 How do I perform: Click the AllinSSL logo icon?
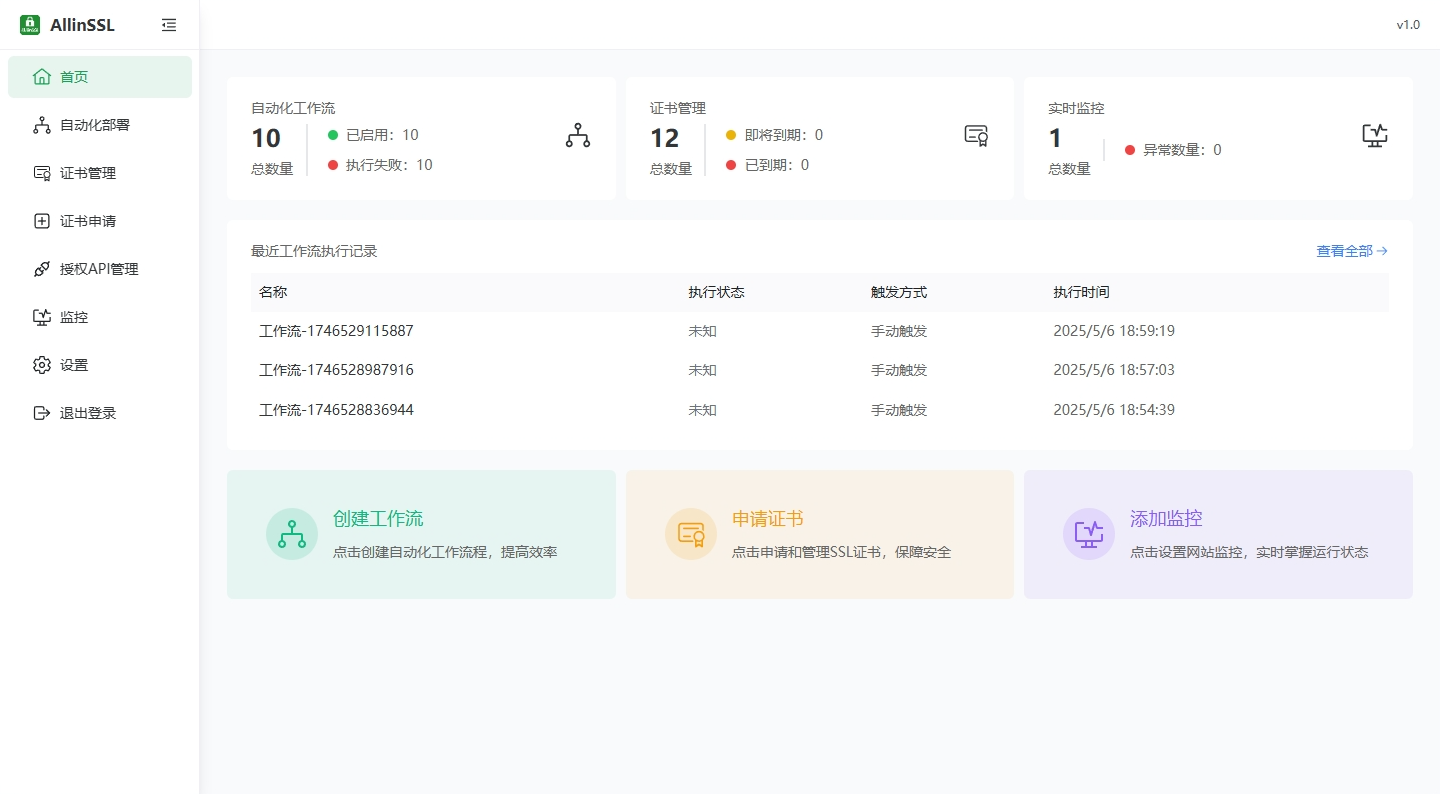pos(29,24)
